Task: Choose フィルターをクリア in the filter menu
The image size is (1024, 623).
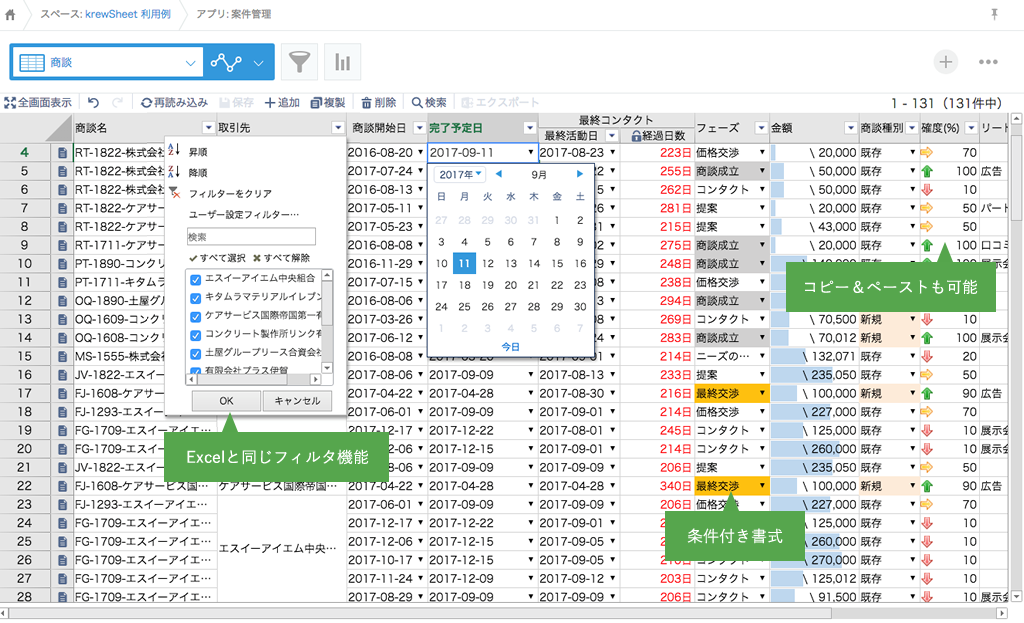Action: coord(230,194)
